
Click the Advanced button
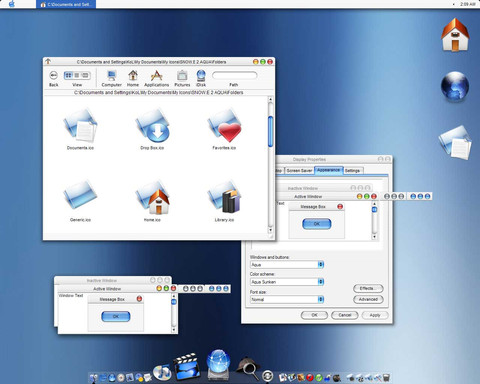pos(368,299)
